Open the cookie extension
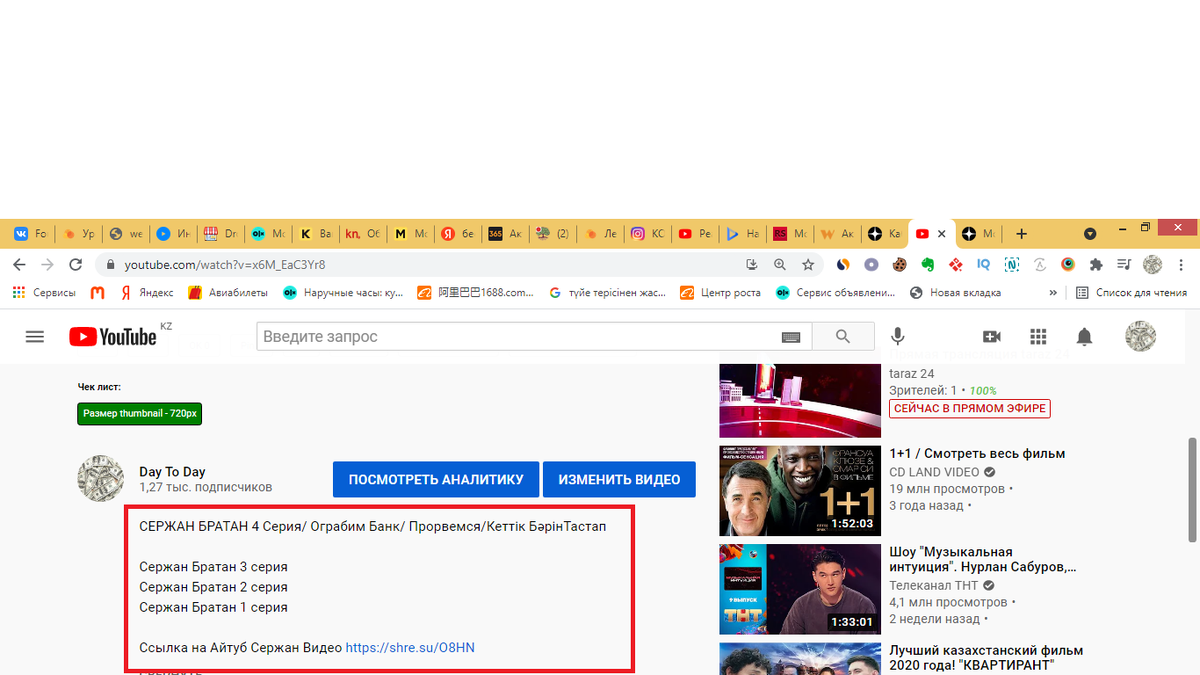The width and height of the screenshot is (1200, 675). 900,265
